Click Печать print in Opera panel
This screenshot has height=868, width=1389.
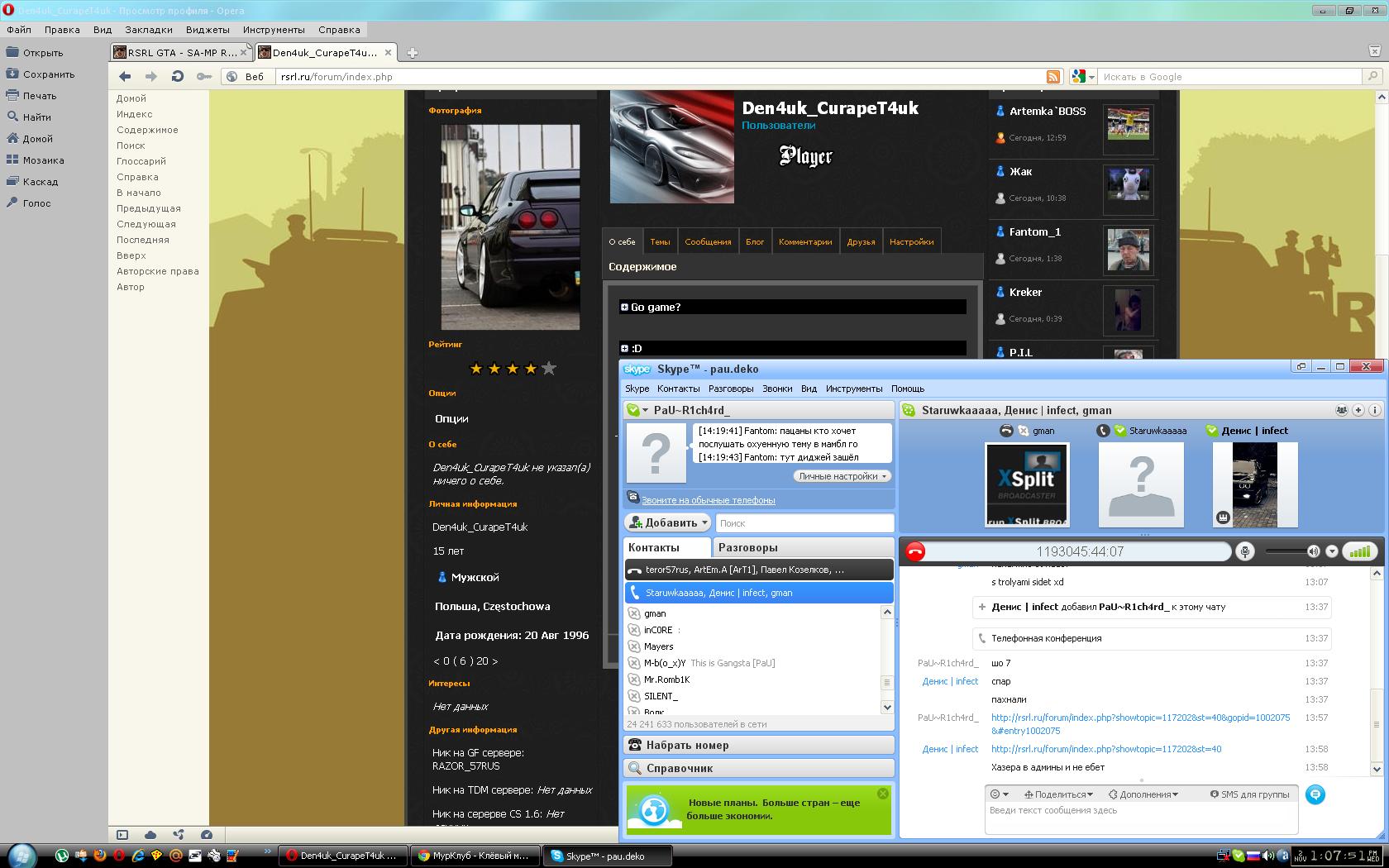pos(31,96)
